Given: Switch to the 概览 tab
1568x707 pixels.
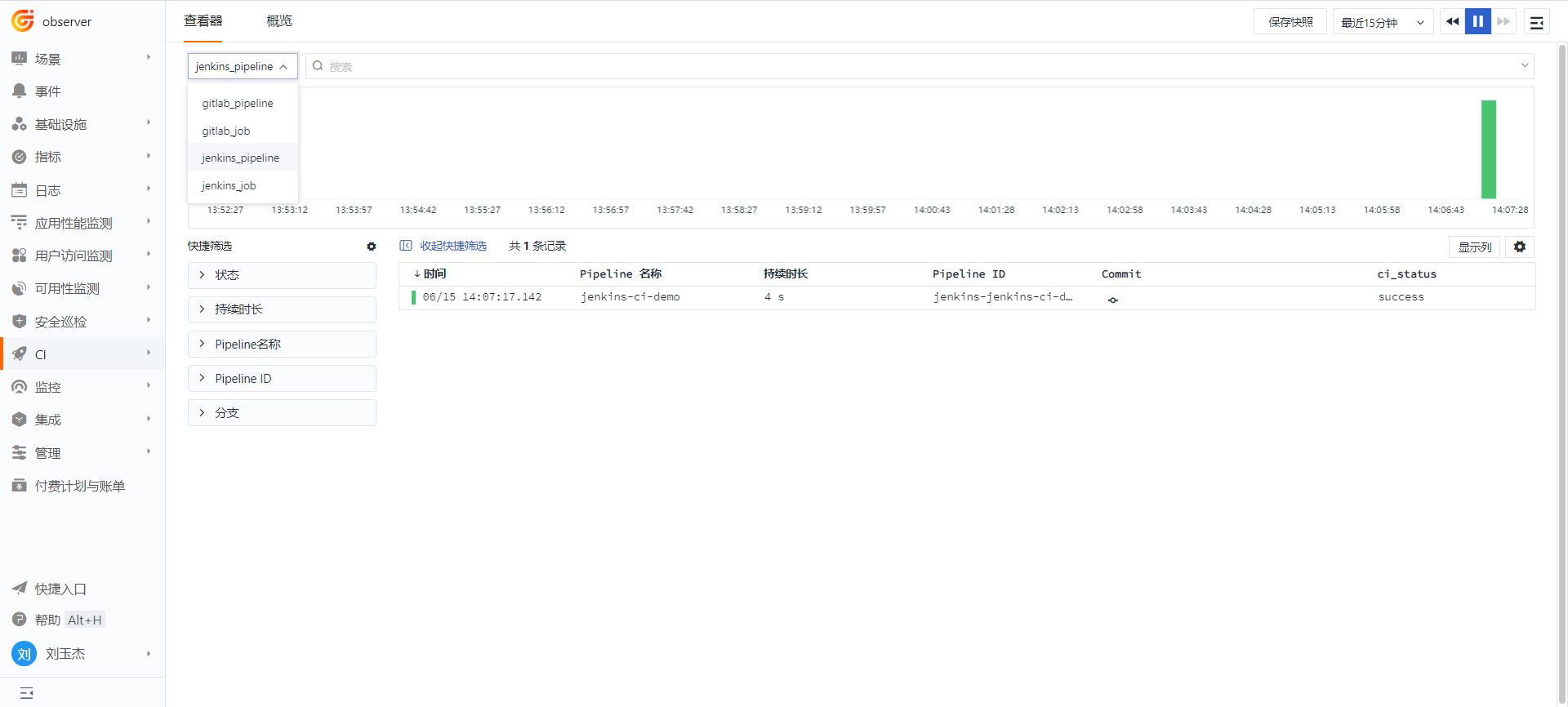Looking at the screenshot, I should 279,21.
